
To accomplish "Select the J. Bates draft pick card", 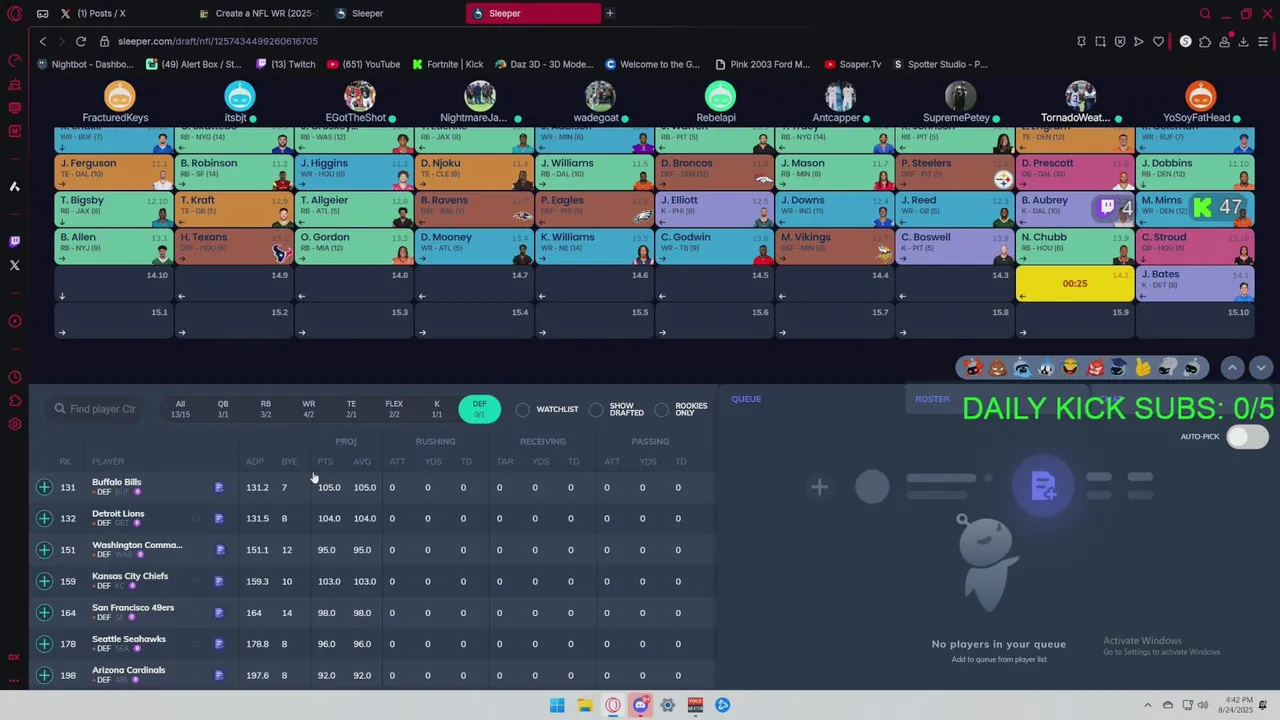I will pos(1194,283).
